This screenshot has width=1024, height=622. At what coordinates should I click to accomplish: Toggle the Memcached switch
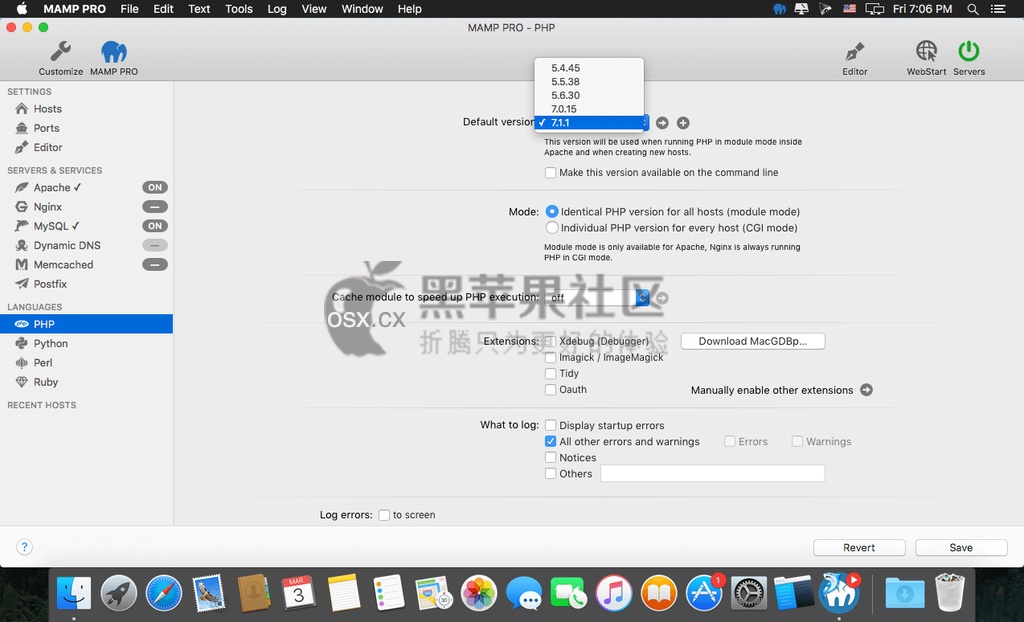click(155, 265)
